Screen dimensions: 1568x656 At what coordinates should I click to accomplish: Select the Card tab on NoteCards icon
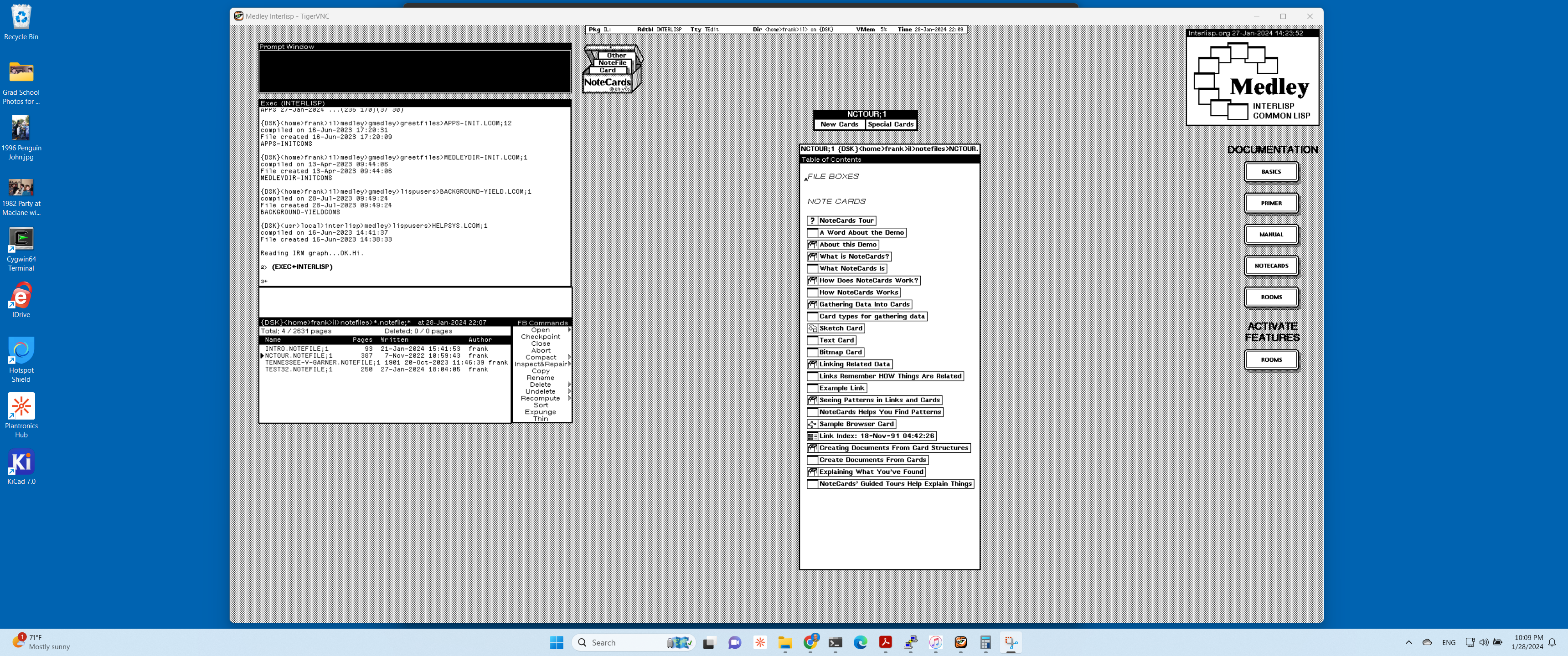[608, 71]
